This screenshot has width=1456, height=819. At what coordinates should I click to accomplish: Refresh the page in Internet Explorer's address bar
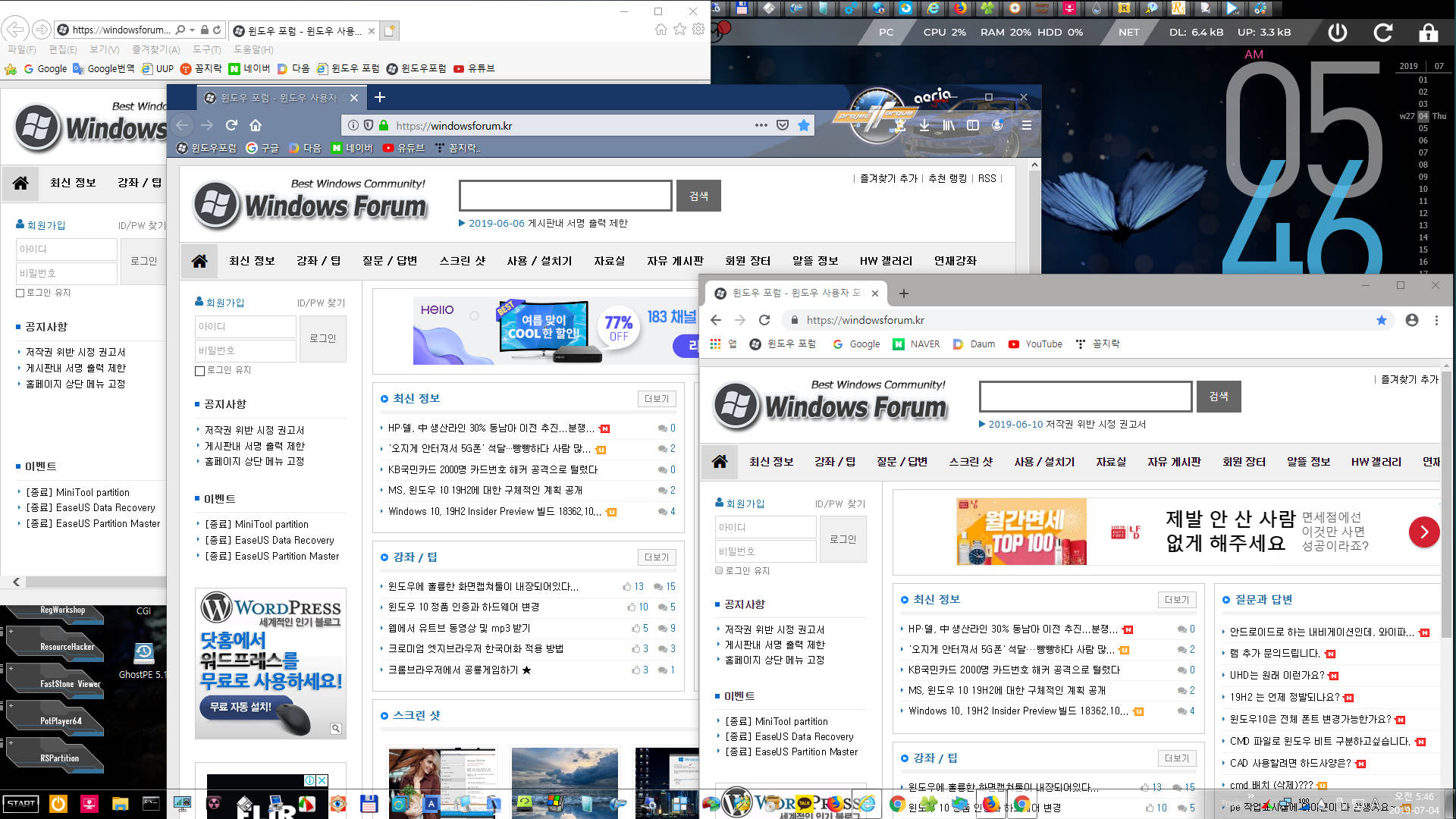point(217,30)
